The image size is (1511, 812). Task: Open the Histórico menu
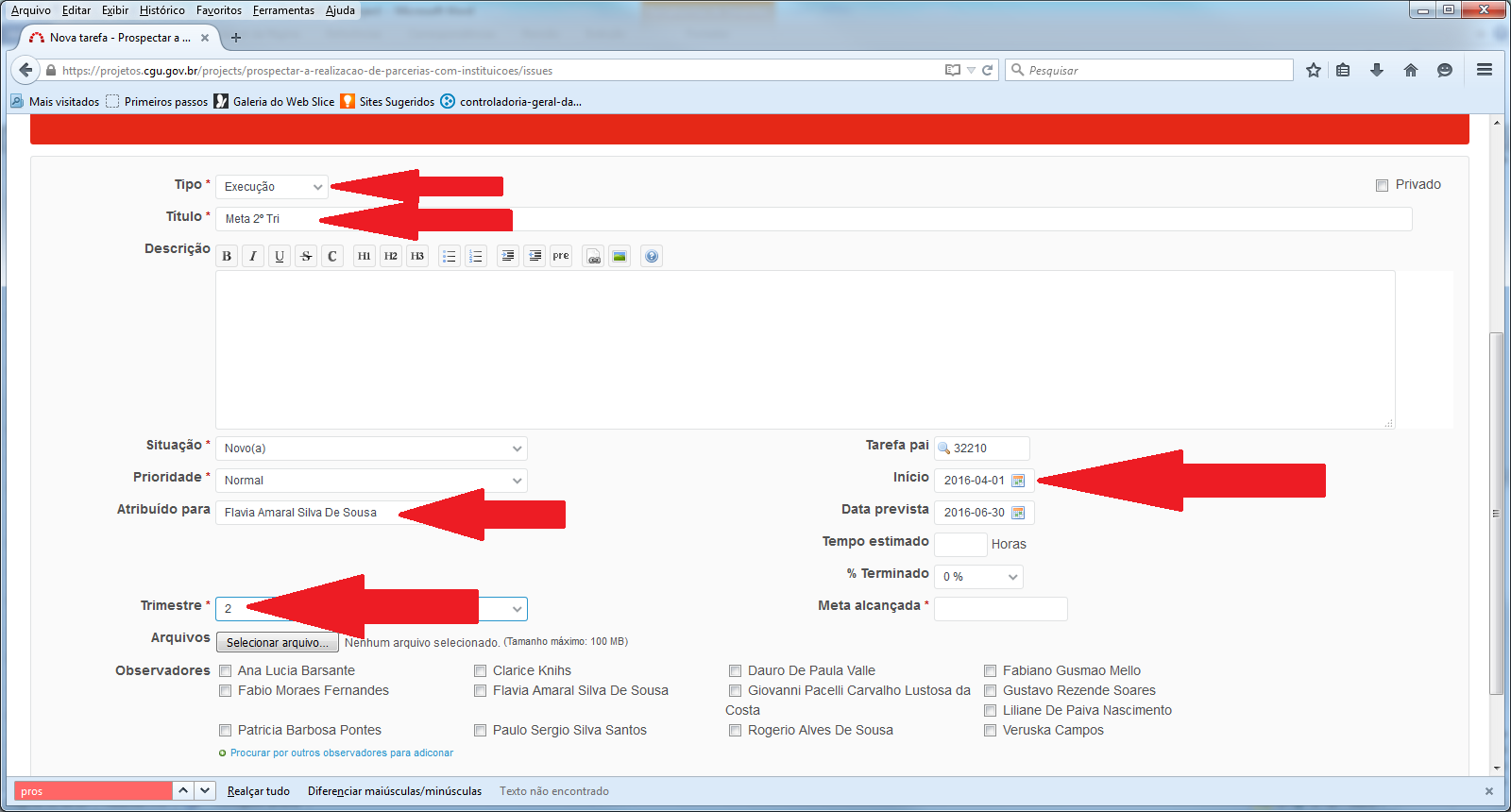[162, 10]
